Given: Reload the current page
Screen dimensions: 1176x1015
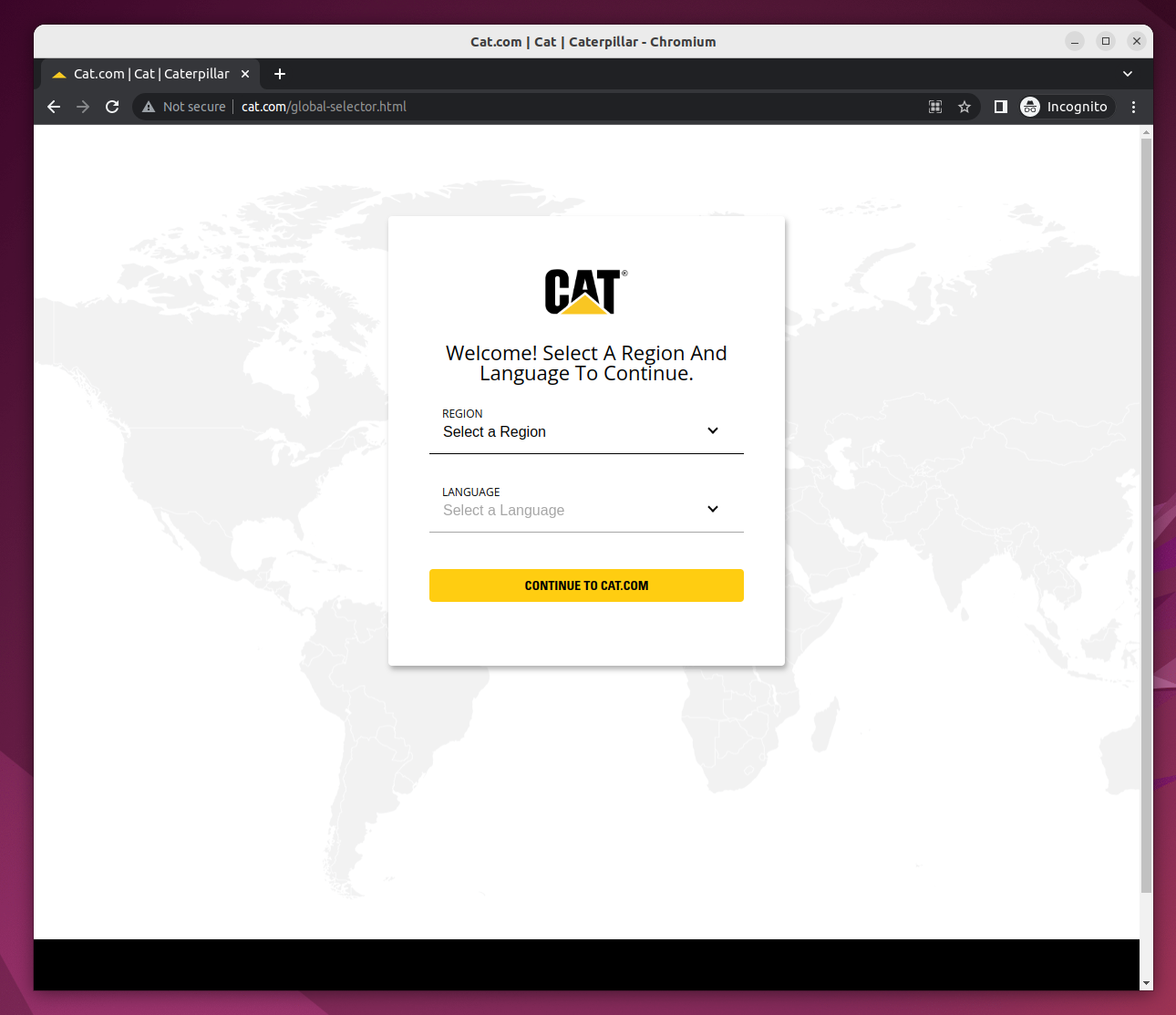Looking at the screenshot, I should (x=112, y=107).
